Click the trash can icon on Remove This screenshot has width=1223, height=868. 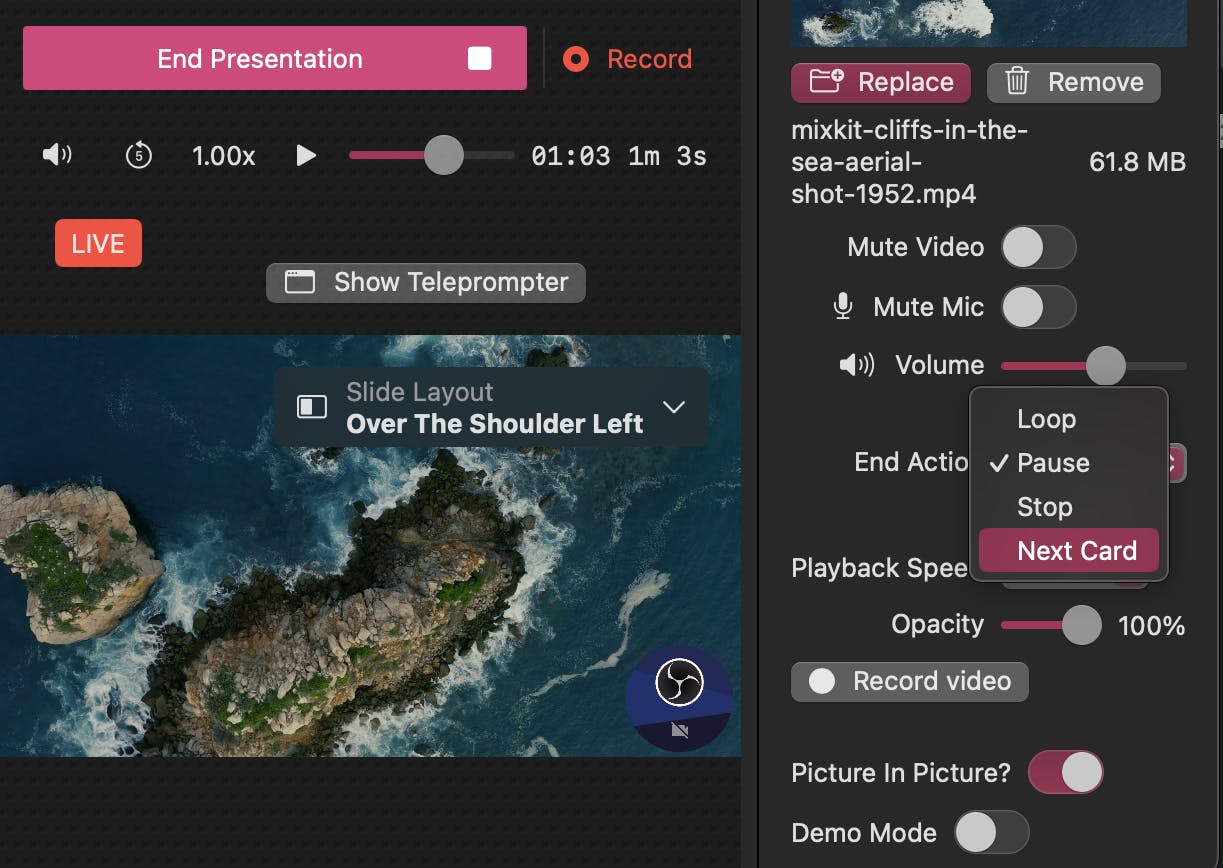[x=1017, y=81]
